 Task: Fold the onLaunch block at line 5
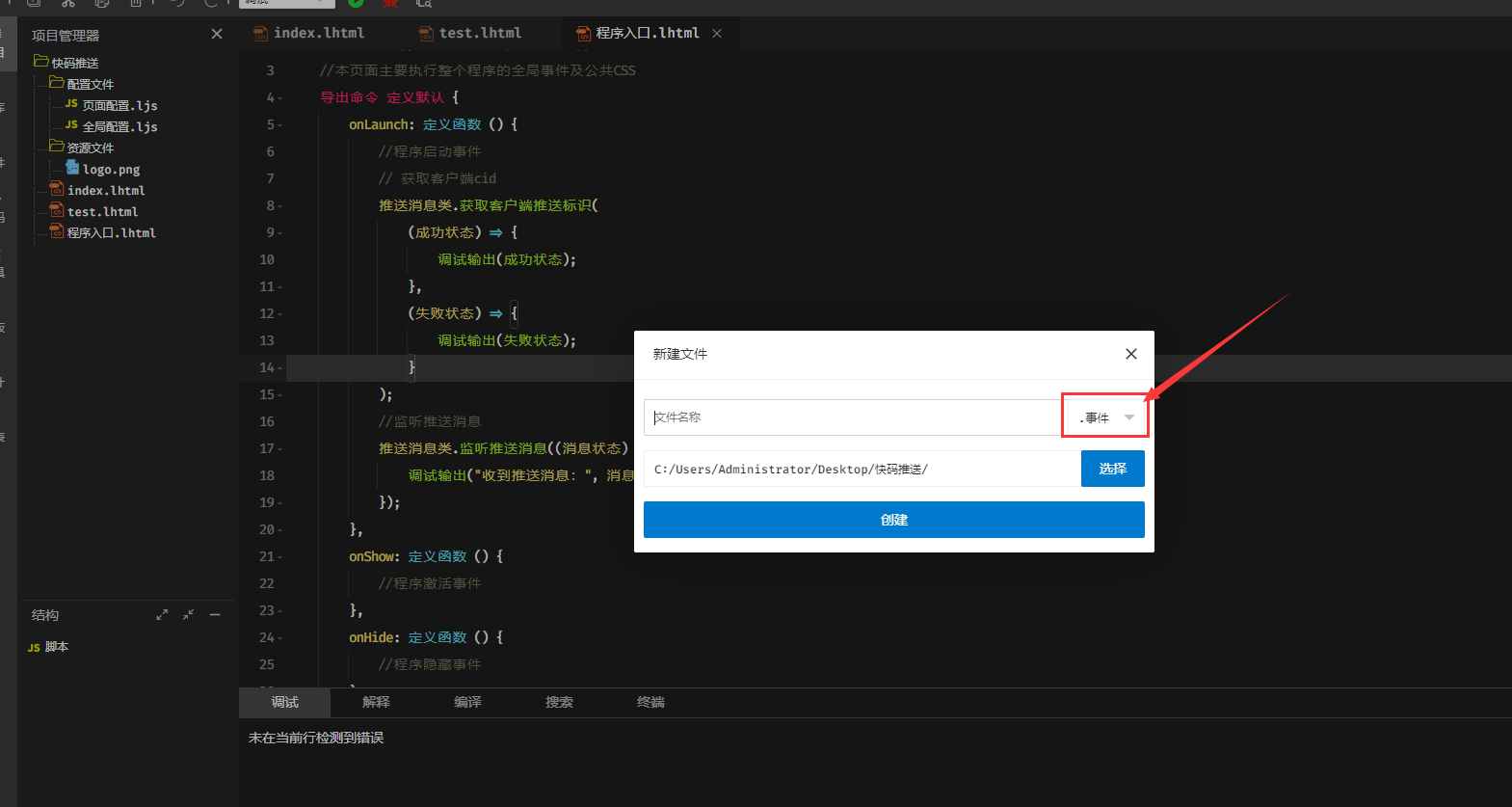click(279, 125)
